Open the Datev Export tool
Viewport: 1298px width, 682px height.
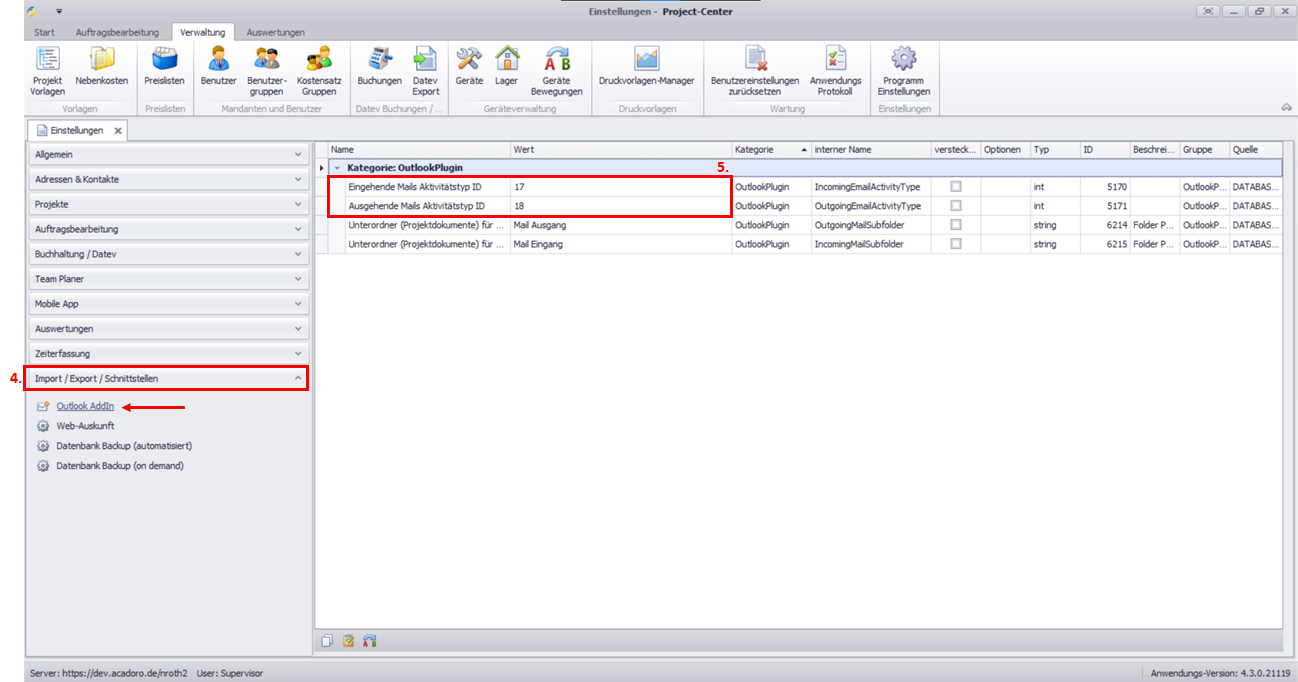coord(425,70)
